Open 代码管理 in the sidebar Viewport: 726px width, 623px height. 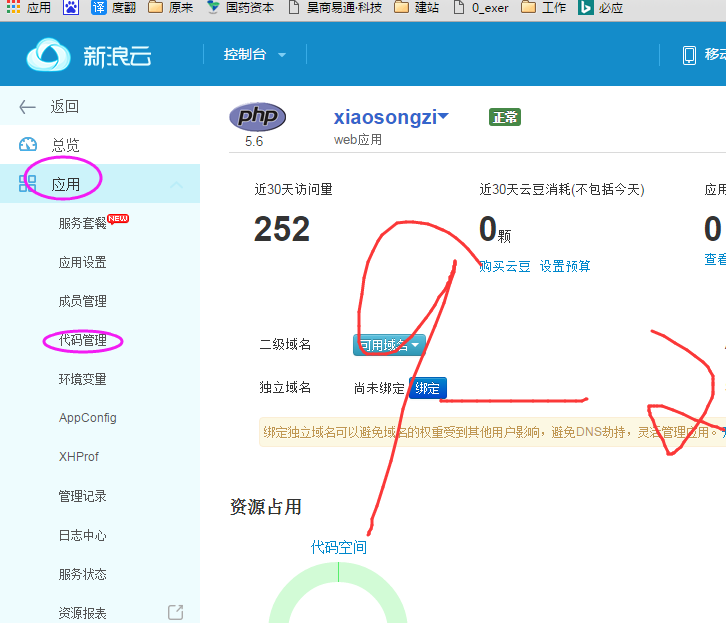[x=82, y=340]
